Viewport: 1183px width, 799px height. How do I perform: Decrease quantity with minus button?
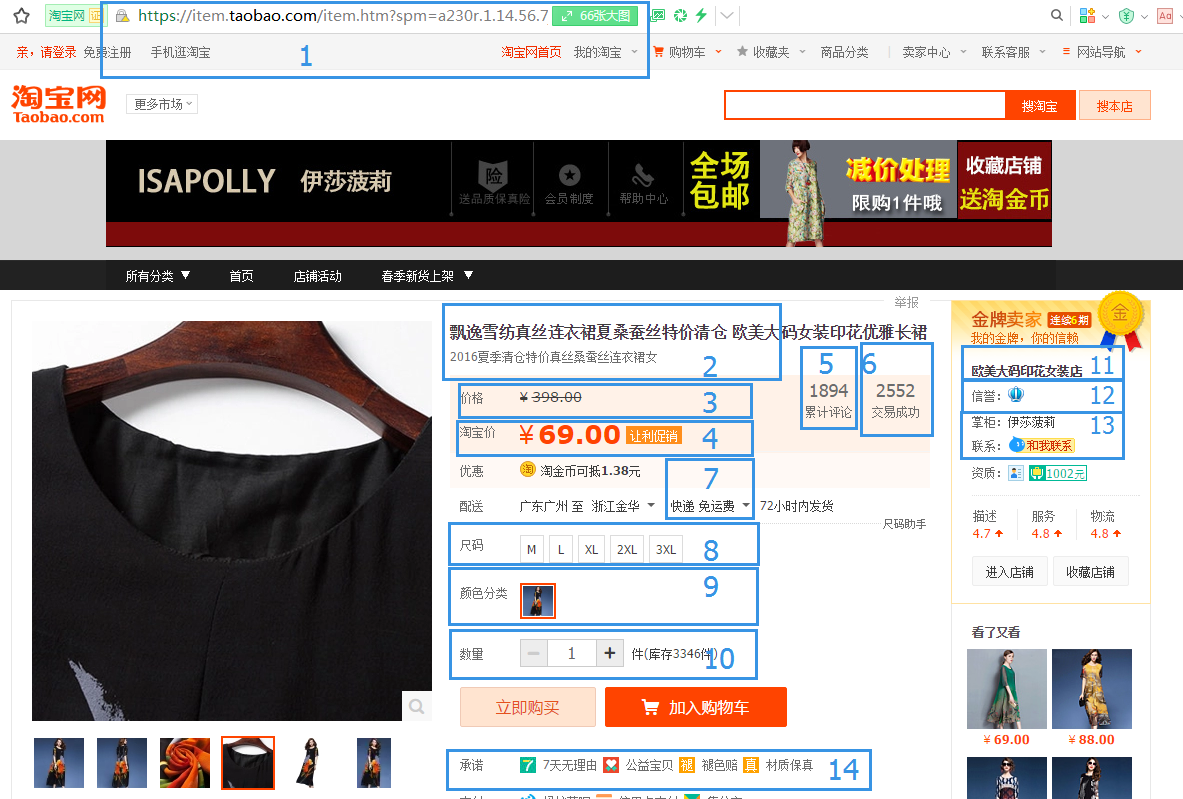pyautogui.click(x=533, y=653)
